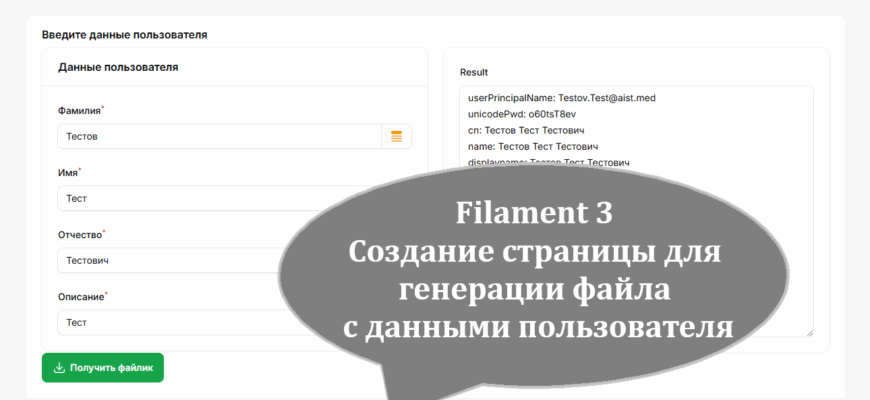870x400 pixels.
Task: Click the Имя field label
Action: (68, 173)
